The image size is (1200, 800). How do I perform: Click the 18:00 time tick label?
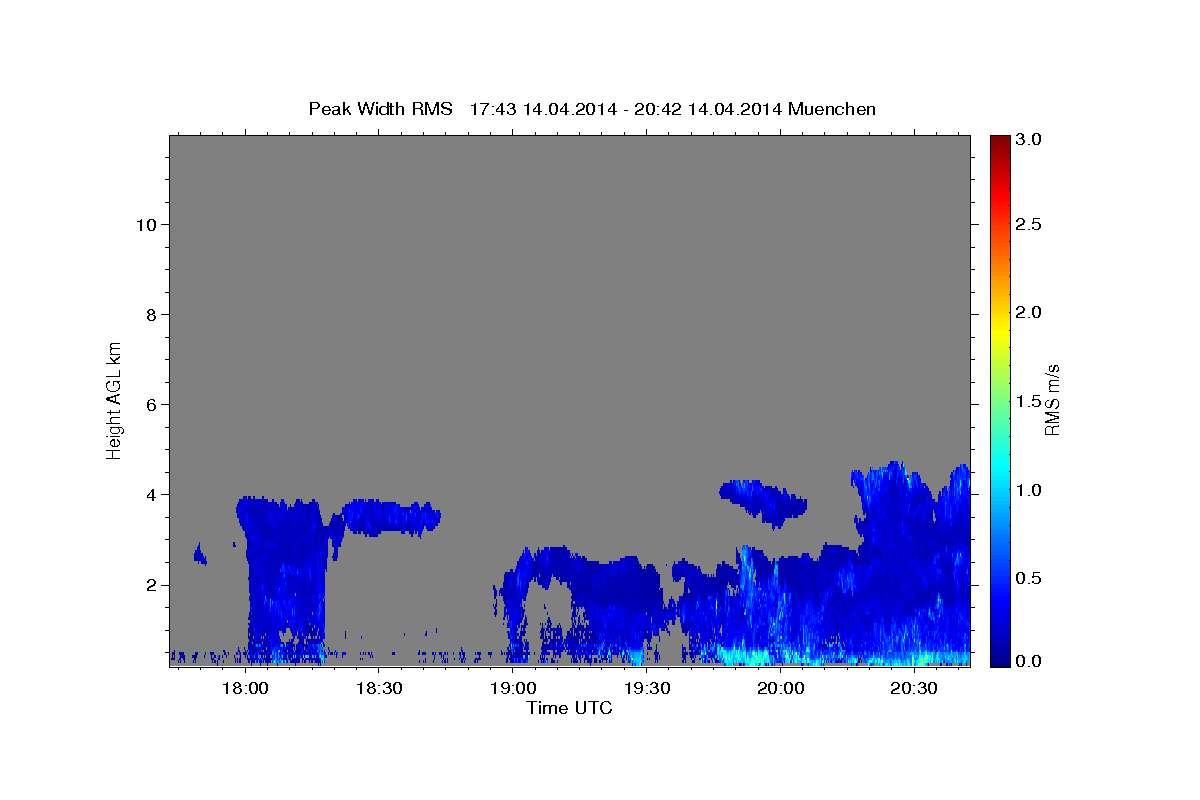coord(244,688)
